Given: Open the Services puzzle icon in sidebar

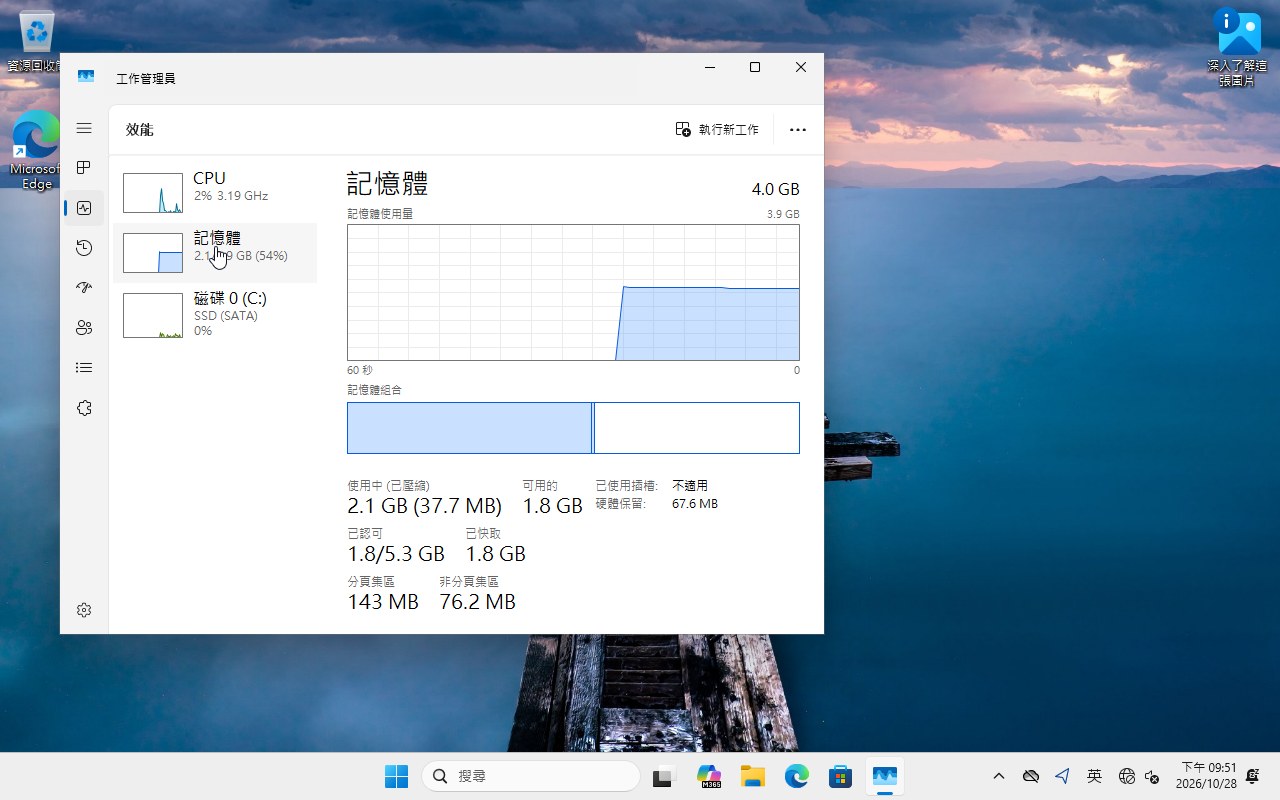Looking at the screenshot, I should click(x=84, y=408).
